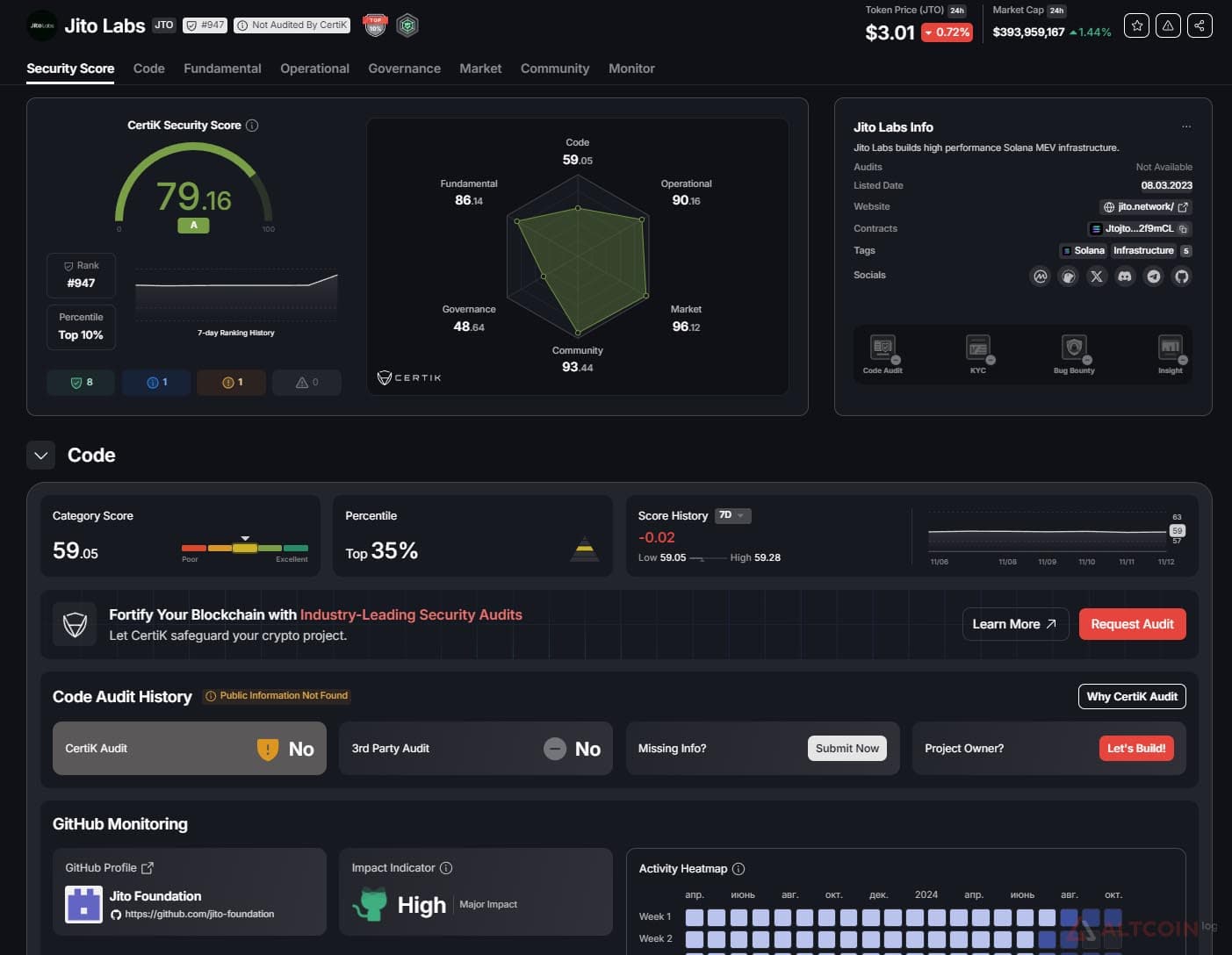Open the Community tab

[555, 68]
